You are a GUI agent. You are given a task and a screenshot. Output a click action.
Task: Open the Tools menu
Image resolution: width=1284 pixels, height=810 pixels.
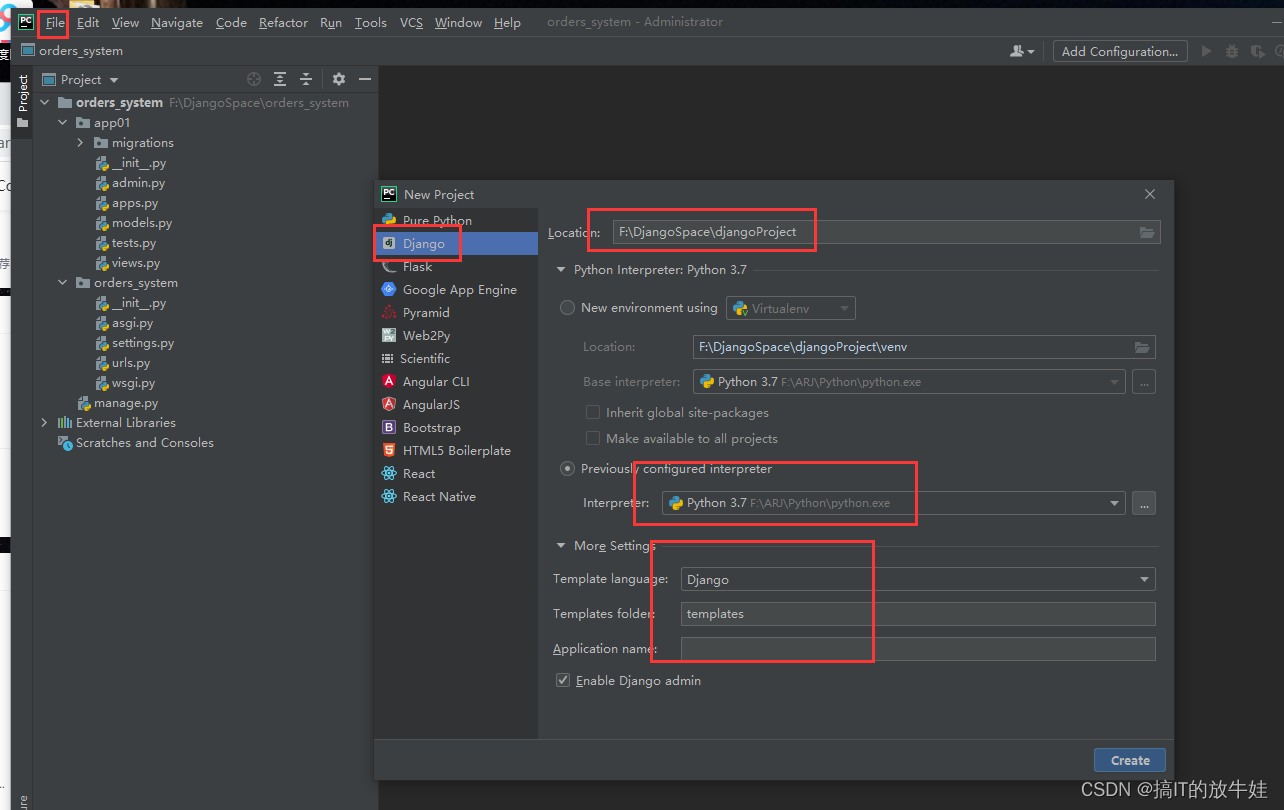point(370,22)
